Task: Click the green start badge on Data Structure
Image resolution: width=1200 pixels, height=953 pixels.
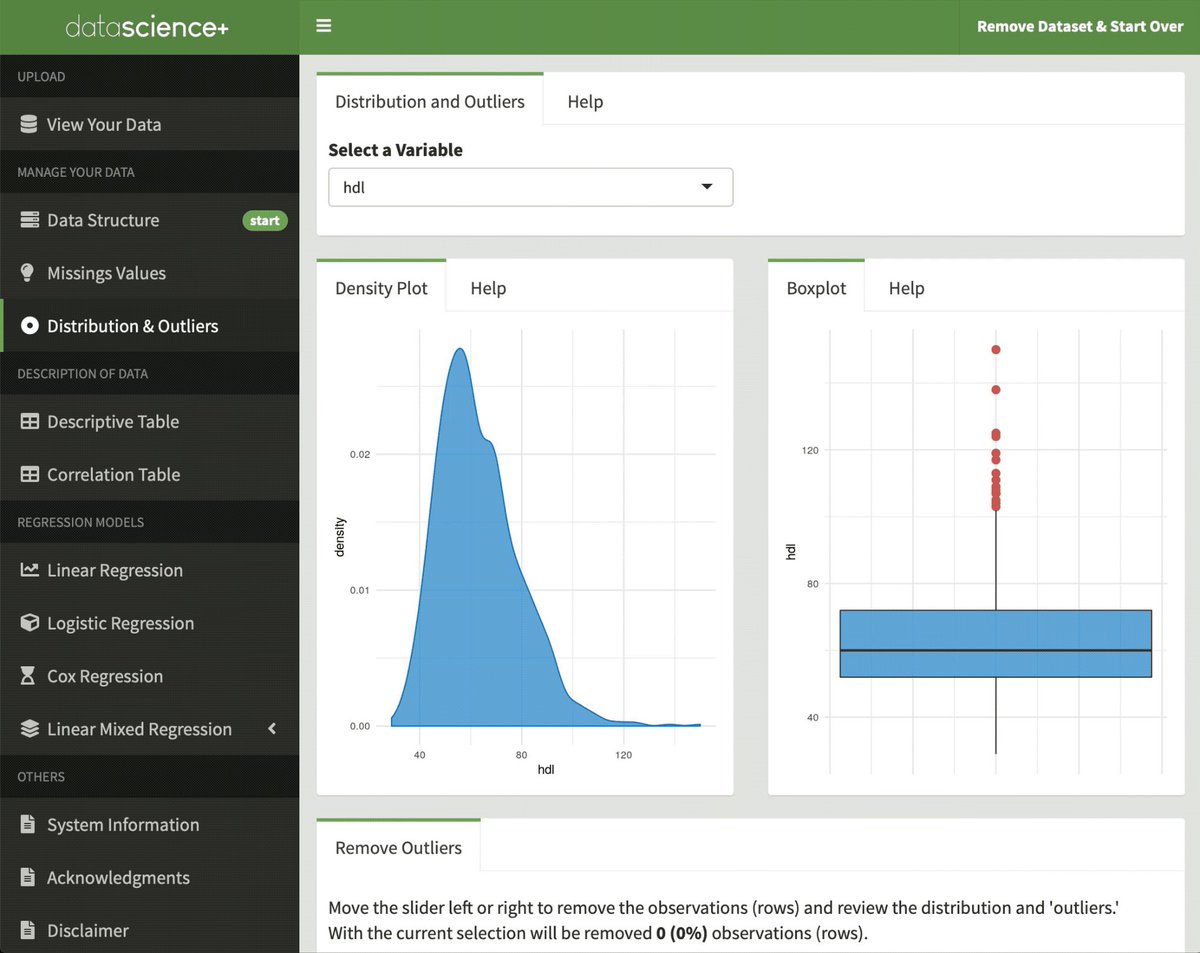Action: click(265, 220)
